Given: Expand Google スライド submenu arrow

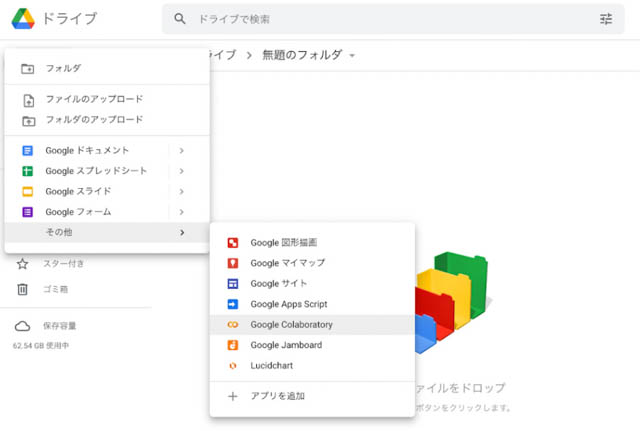Looking at the screenshot, I should 182,191.
